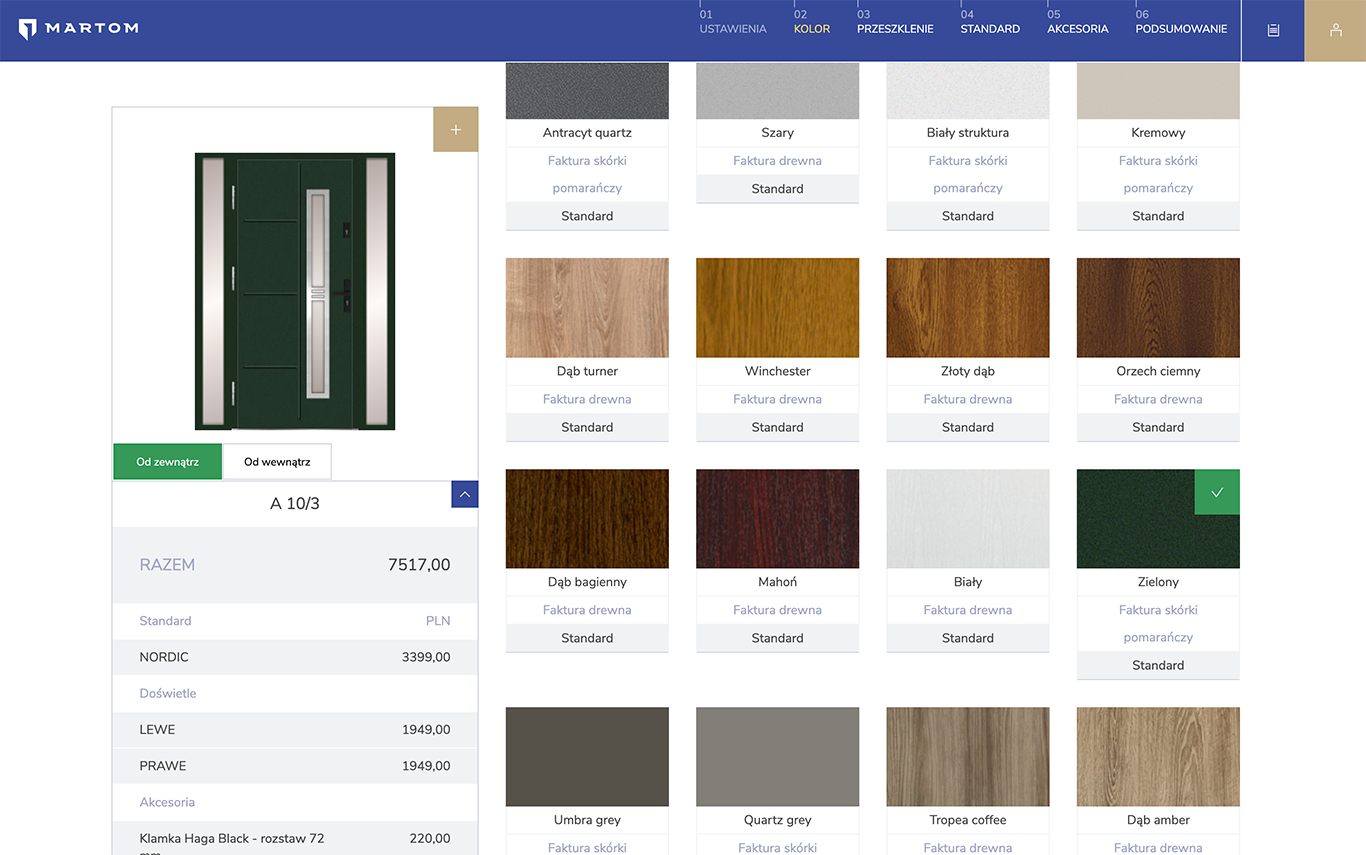Open the Przeszklenie step
Screen dimensions: 1366x855
(x=895, y=23)
